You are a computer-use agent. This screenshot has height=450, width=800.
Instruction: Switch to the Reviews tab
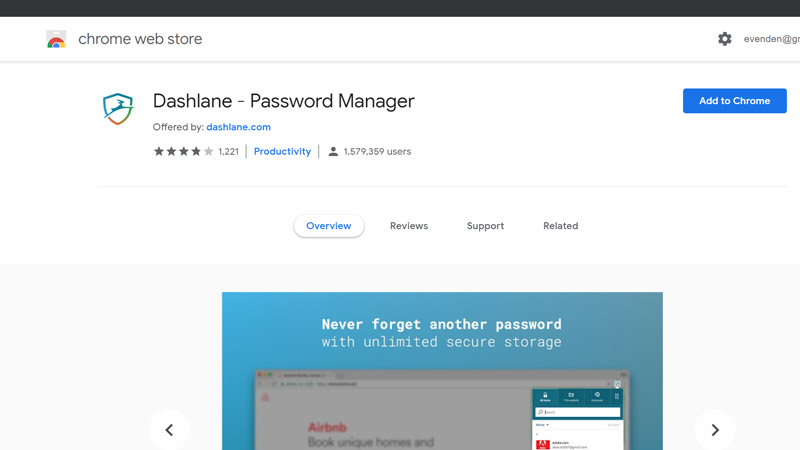pyautogui.click(x=409, y=226)
